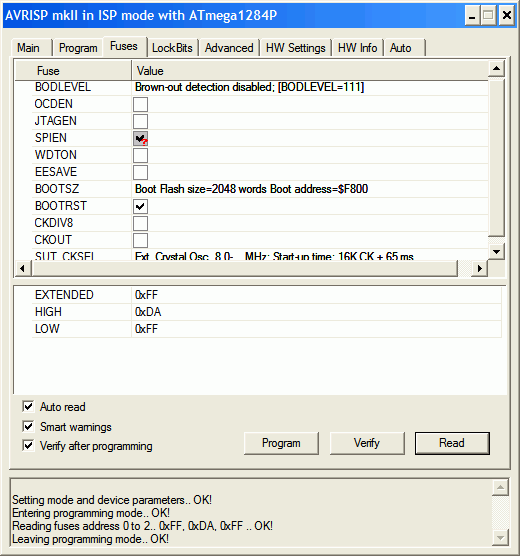Toggle the SPIEN fuse checkbox
520x556 pixels.
[x=140, y=138]
